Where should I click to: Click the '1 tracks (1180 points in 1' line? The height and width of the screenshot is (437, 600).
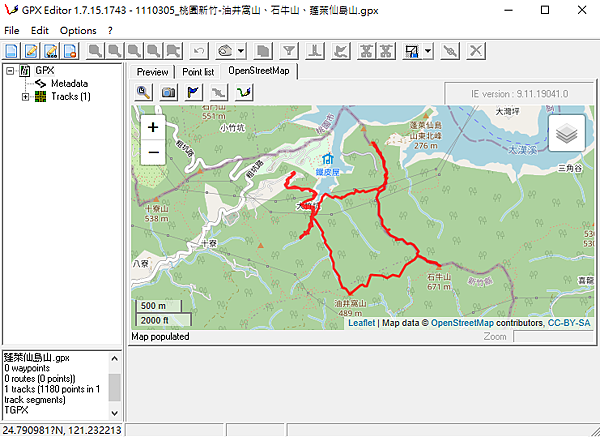pos(52,389)
